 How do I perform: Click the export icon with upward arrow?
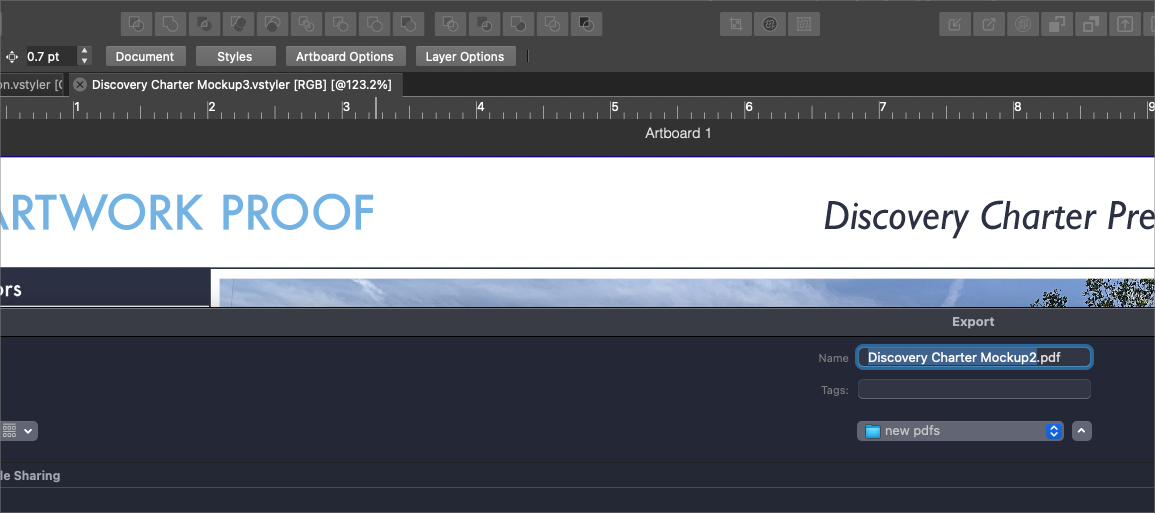(1125, 24)
